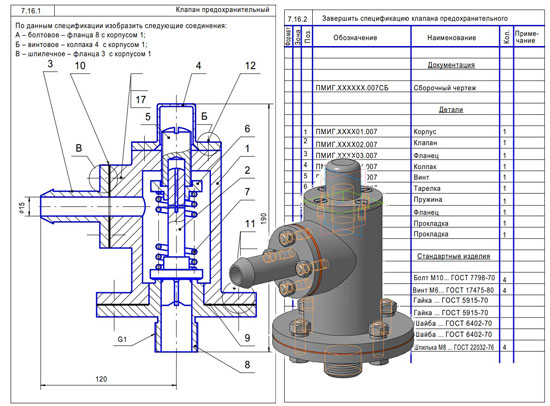Click the 'ПМИГ.ХХХХ01.007' designation cell
The height and width of the screenshot is (406, 550).
tap(346, 132)
